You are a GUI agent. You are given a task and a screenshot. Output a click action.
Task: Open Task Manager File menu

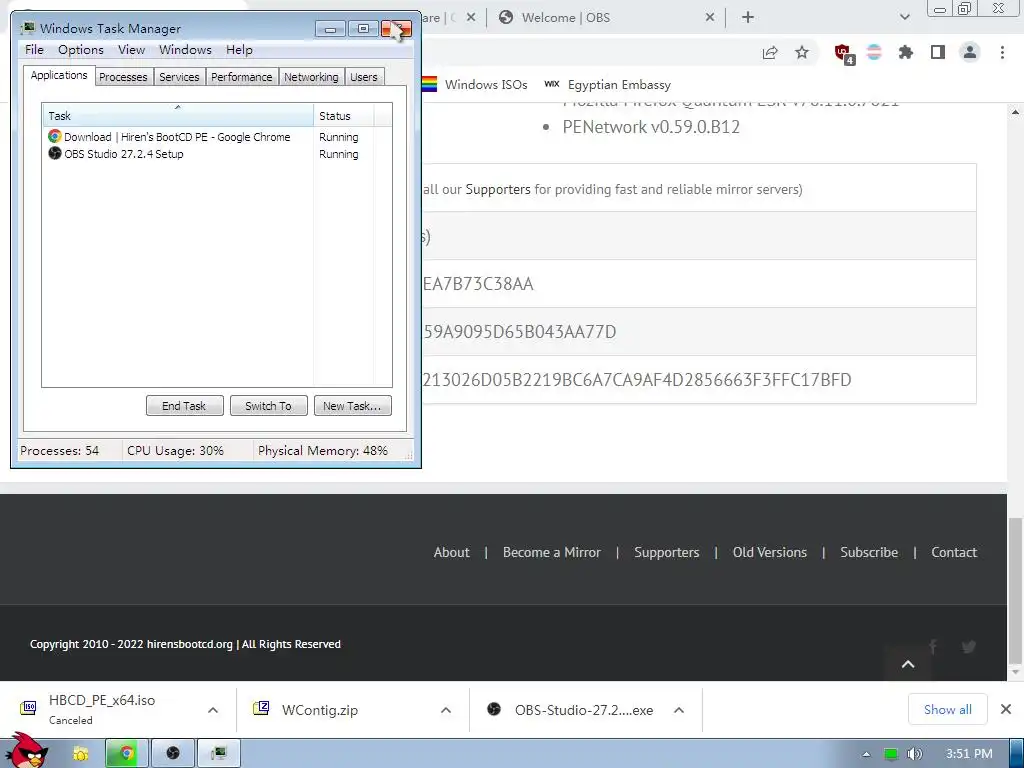34,50
